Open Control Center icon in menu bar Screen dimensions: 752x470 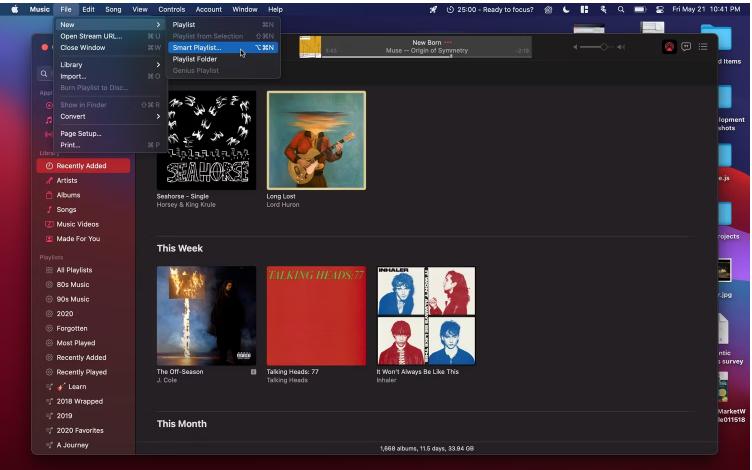point(660,9)
